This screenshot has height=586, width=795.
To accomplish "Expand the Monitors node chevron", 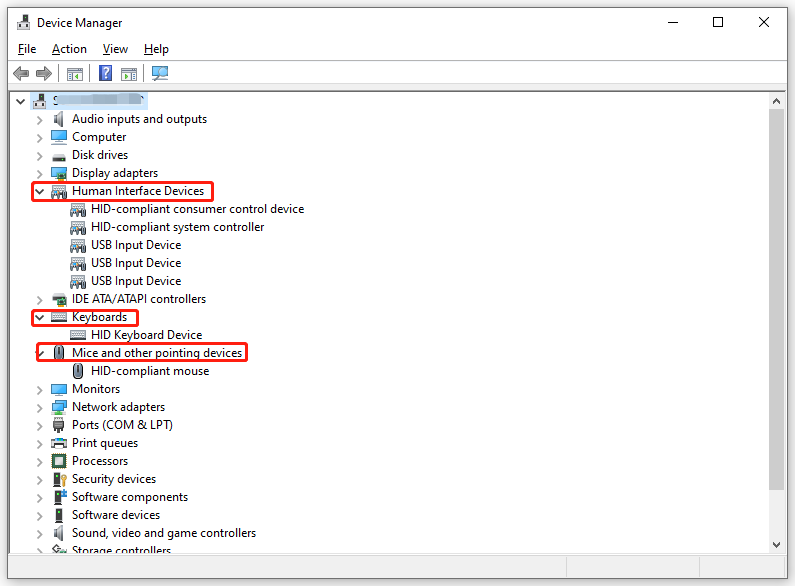I will [x=40, y=390].
